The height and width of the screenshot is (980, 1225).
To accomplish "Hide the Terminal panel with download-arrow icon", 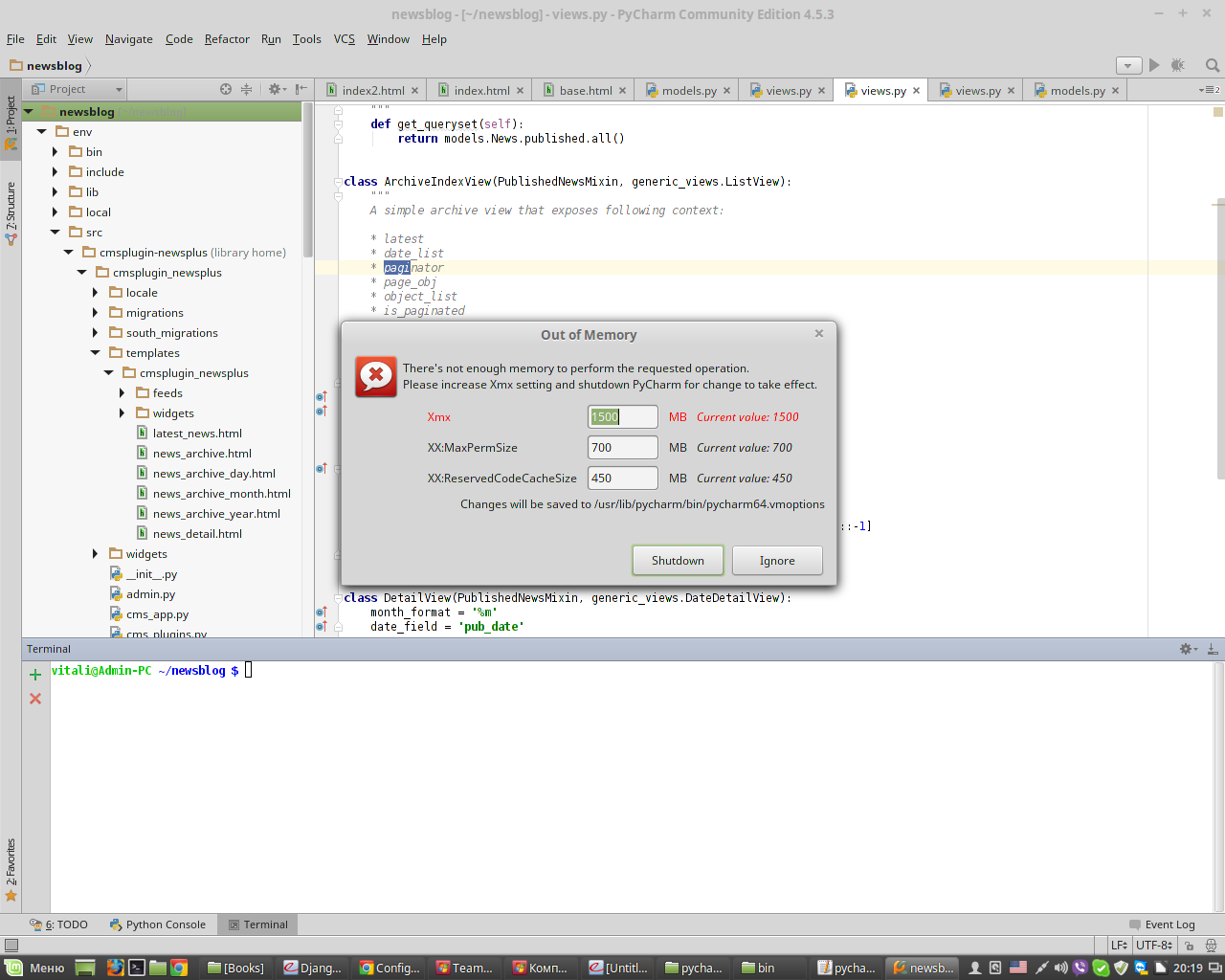I will pyautogui.click(x=1212, y=649).
